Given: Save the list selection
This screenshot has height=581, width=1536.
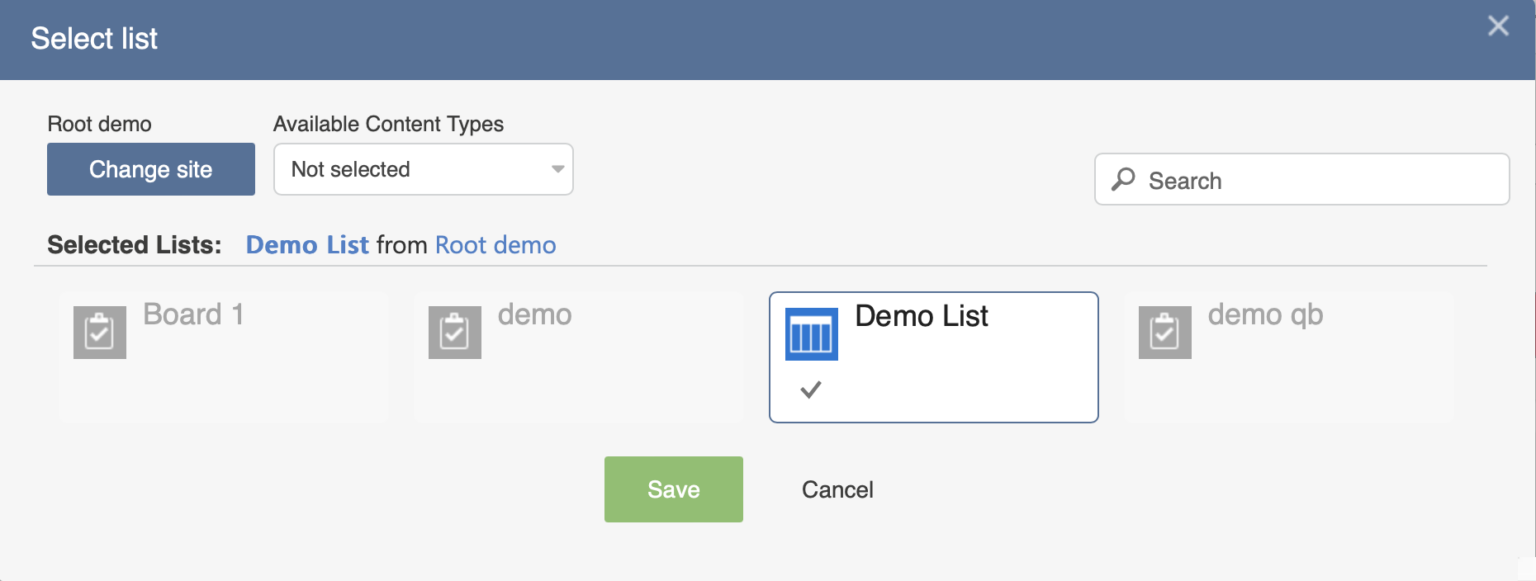Looking at the screenshot, I should [x=673, y=489].
